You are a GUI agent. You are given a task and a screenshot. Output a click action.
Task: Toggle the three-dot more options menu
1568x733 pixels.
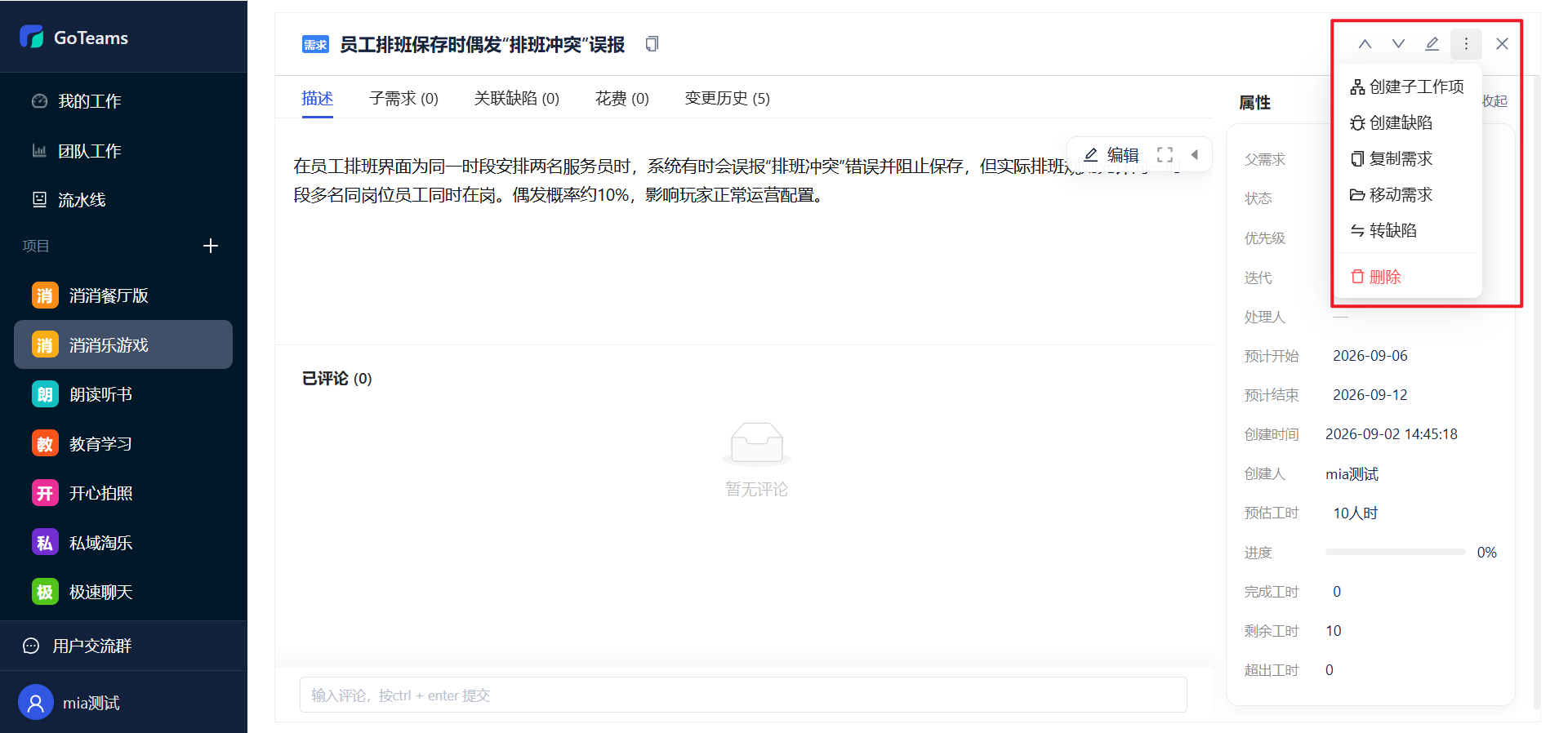click(x=1466, y=44)
